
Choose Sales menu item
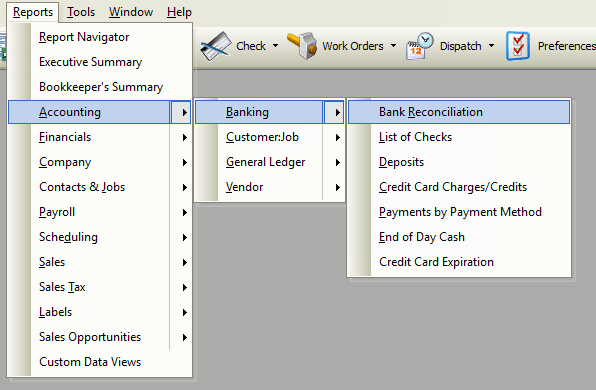click(100, 262)
